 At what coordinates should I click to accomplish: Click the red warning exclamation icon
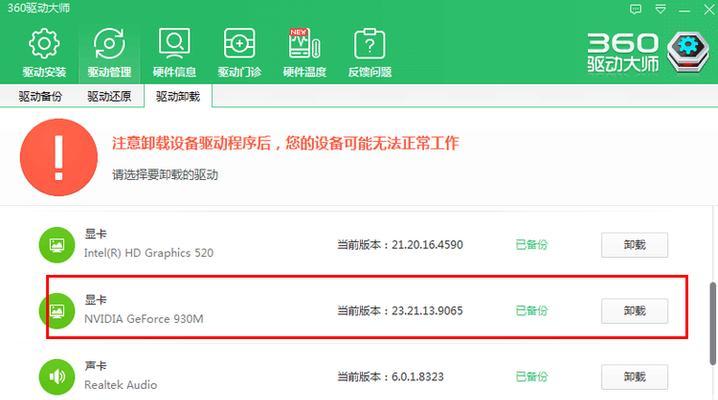tap(59, 157)
